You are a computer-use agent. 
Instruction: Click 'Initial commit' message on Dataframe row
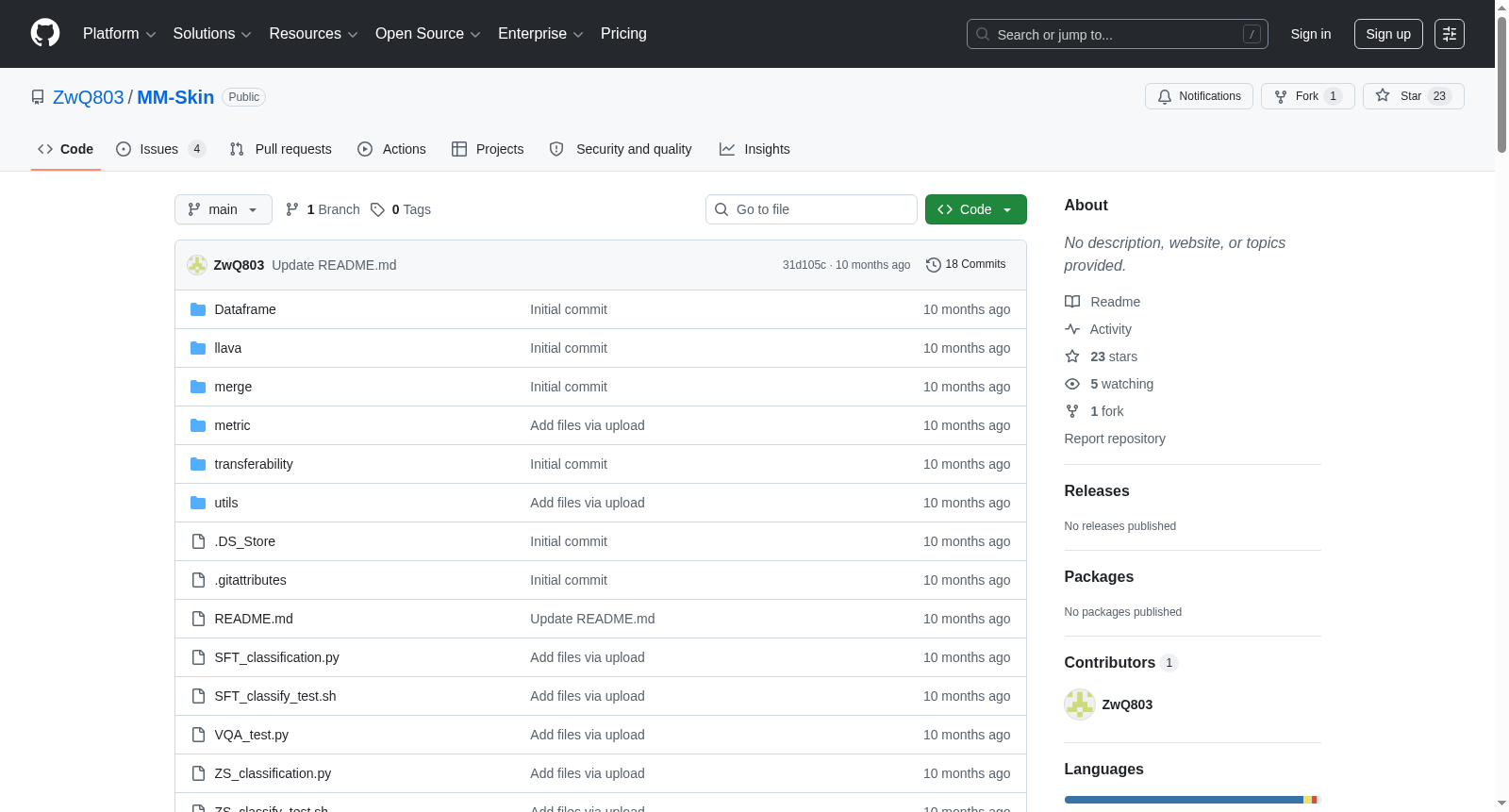click(569, 309)
